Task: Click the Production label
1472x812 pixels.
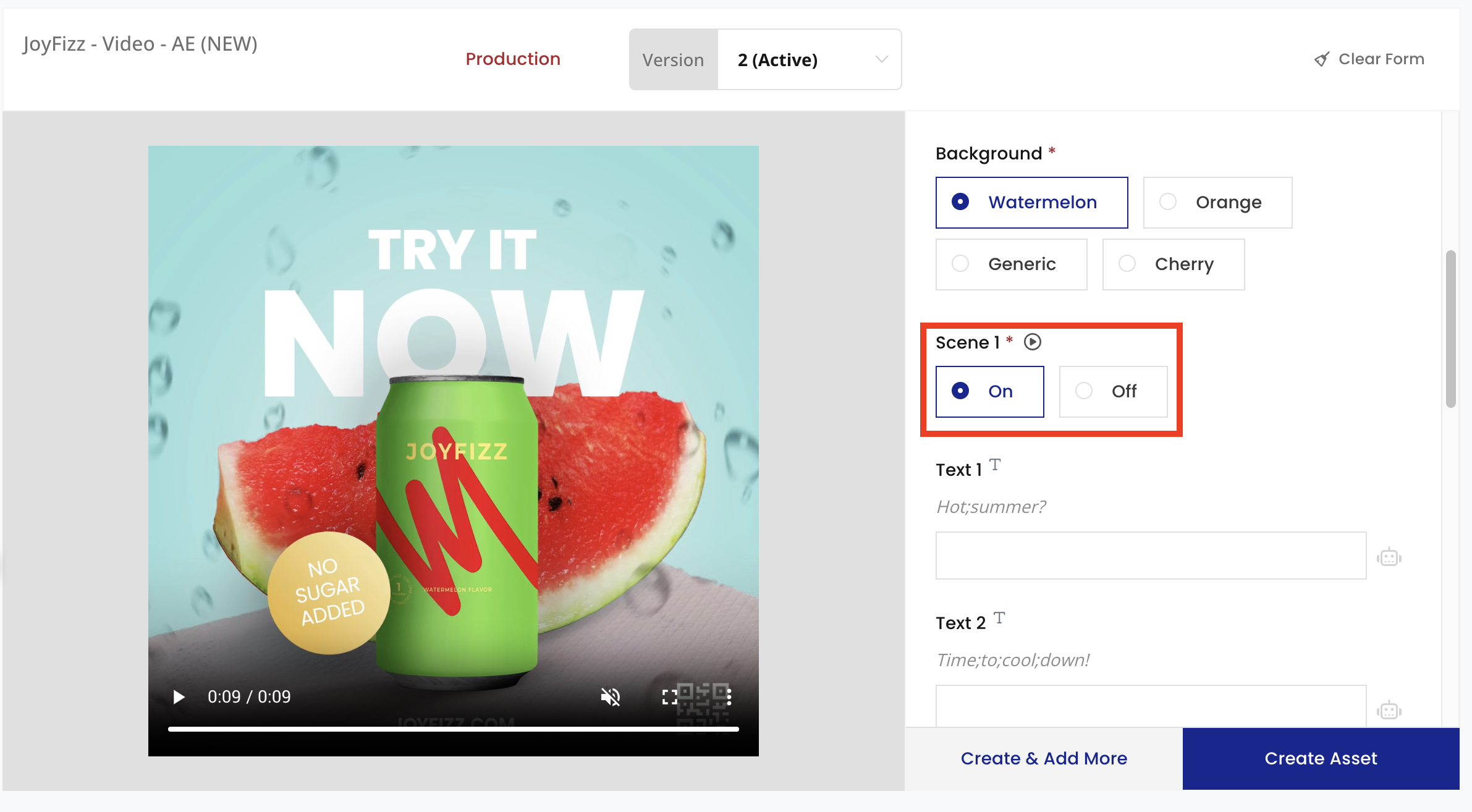Action: coord(512,59)
